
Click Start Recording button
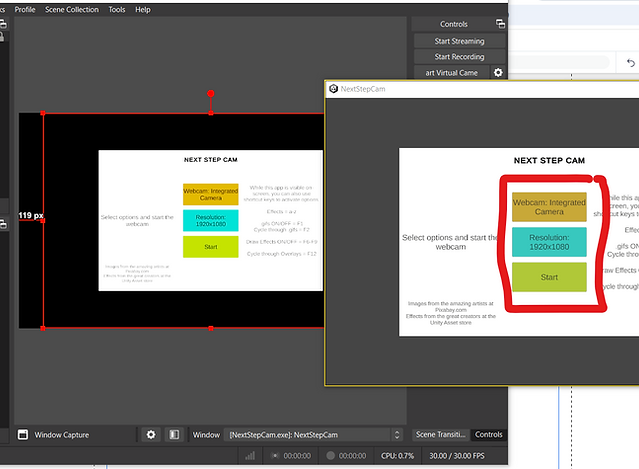(459, 57)
